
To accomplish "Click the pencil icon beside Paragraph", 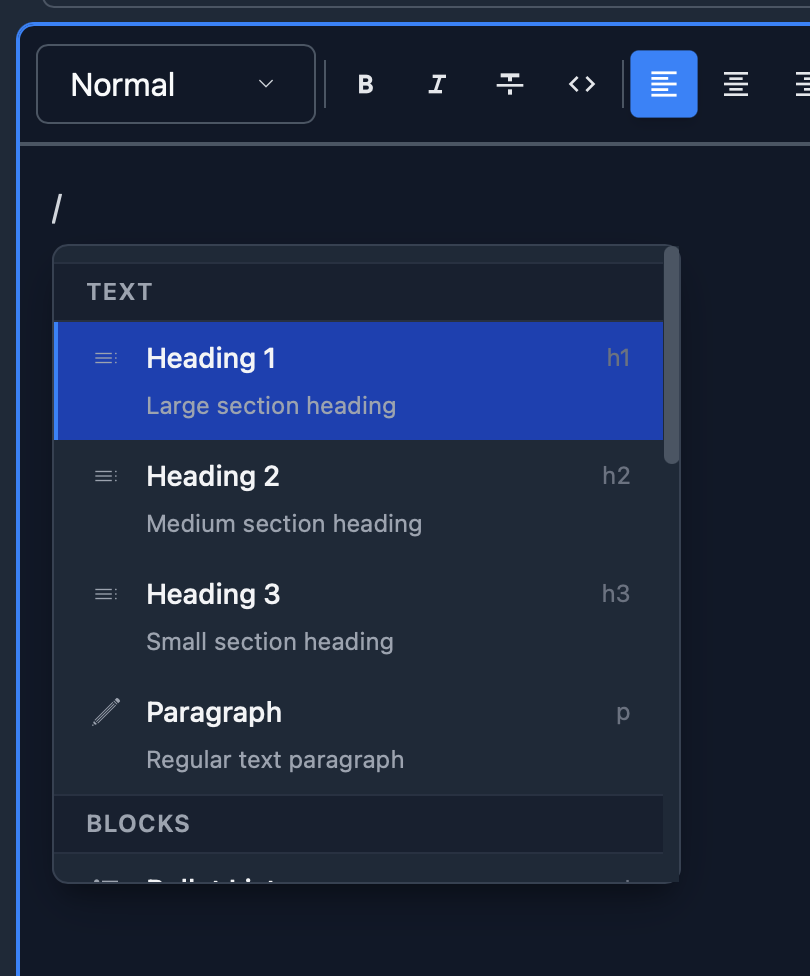I will point(105,711).
